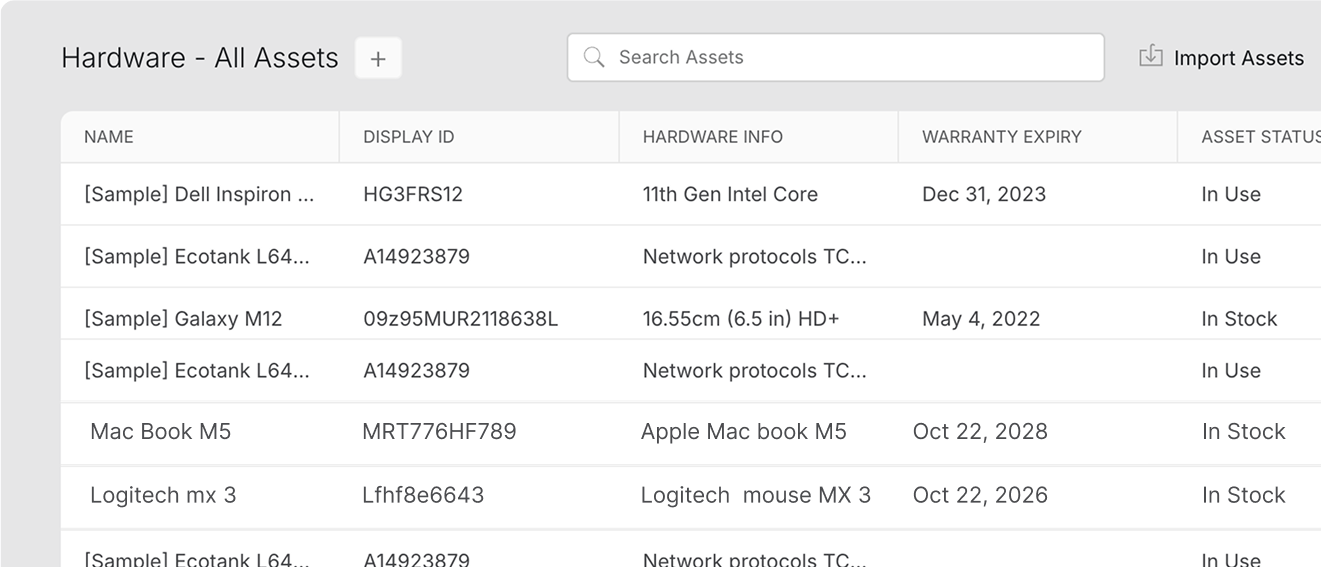
Task: Click the import icon beside Import Assets
Action: 1151,57
